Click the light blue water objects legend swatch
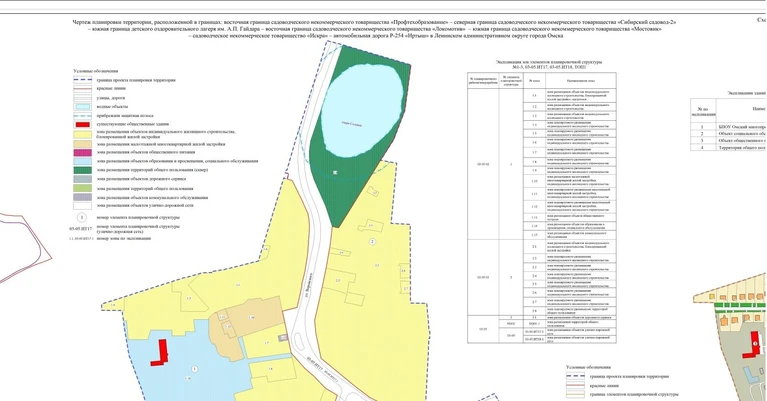This screenshot has width=767, height=401. click(x=83, y=105)
